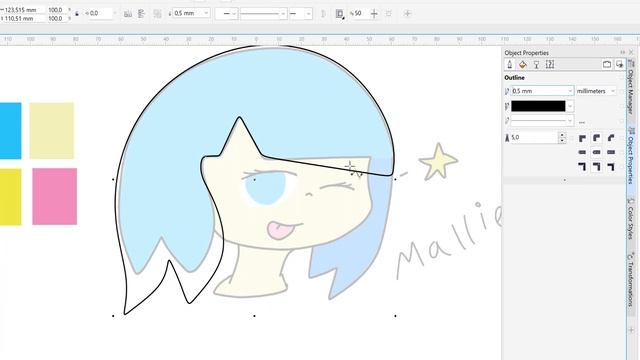Open the Color Styles side tab
The height and width of the screenshot is (360, 640).
pos(631,218)
